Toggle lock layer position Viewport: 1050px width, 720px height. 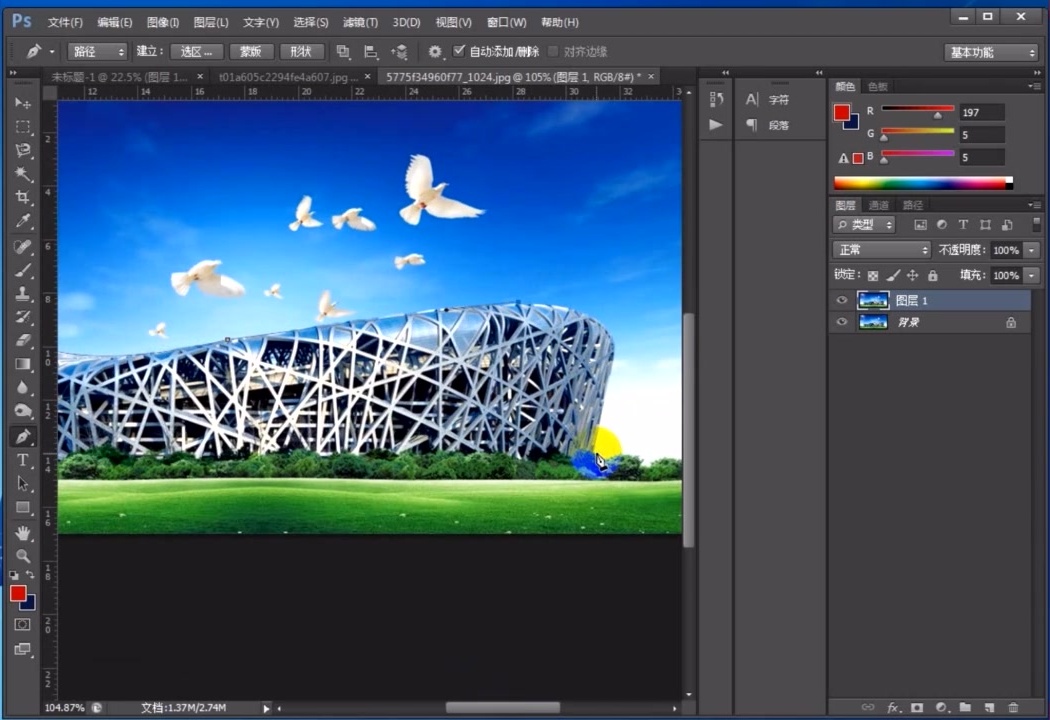click(x=912, y=275)
